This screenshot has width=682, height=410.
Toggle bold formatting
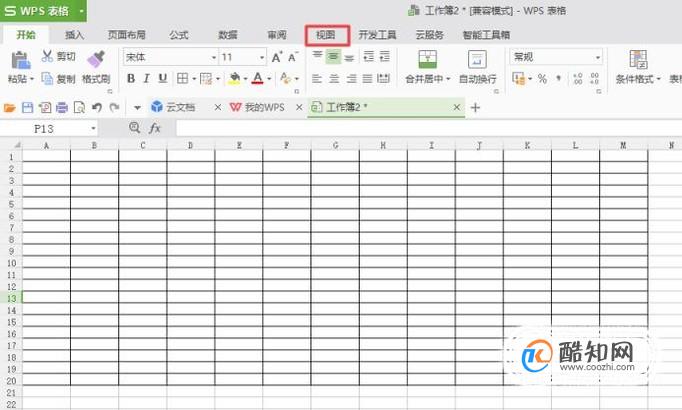click(130, 78)
